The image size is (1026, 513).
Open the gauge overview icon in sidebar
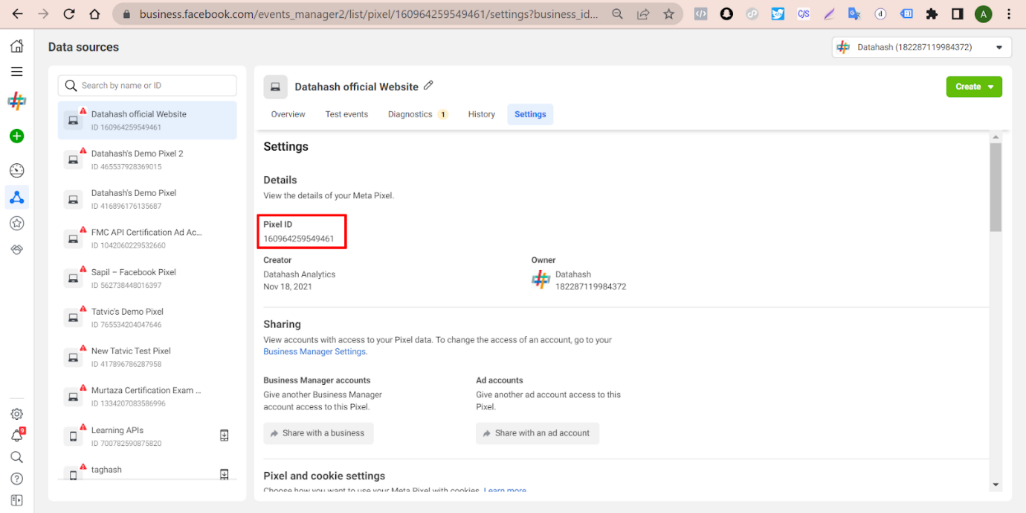[17, 171]
